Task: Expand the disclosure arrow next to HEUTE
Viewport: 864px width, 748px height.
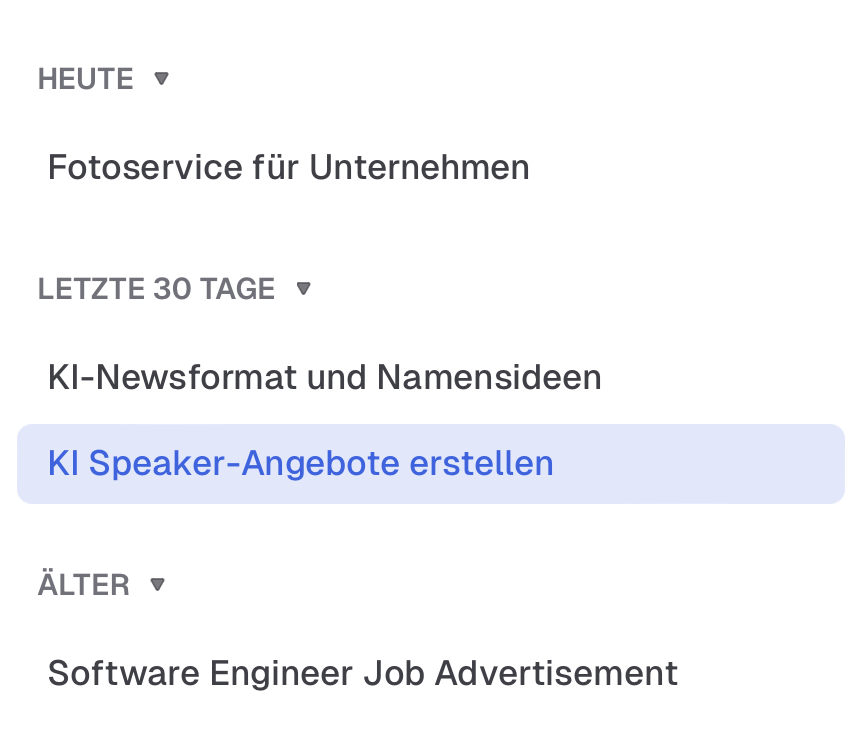Action: [x=162, y=78]
